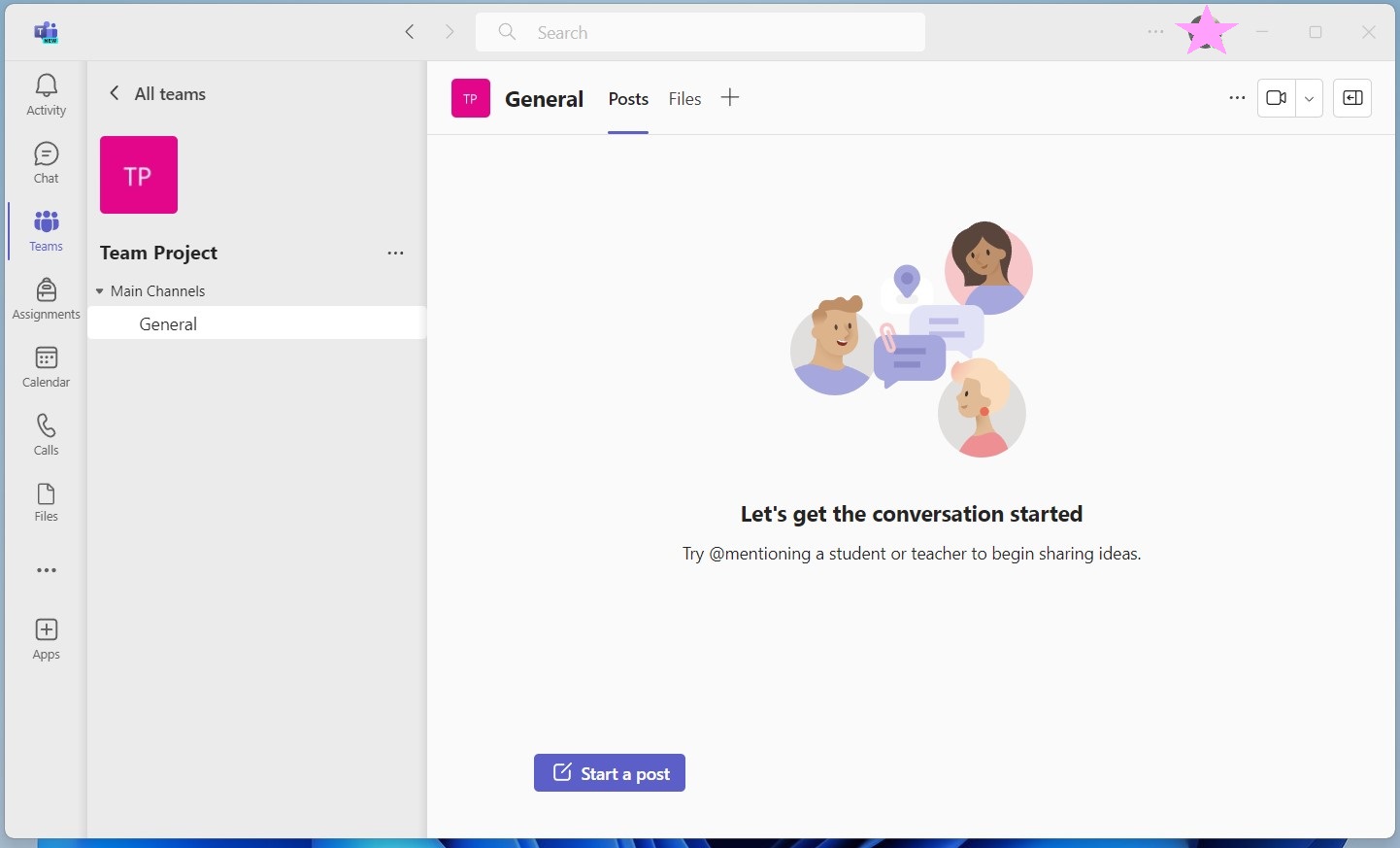Screen dimensions: 1400x848
Task: Open Team Project more options menu
Action: 395,254
